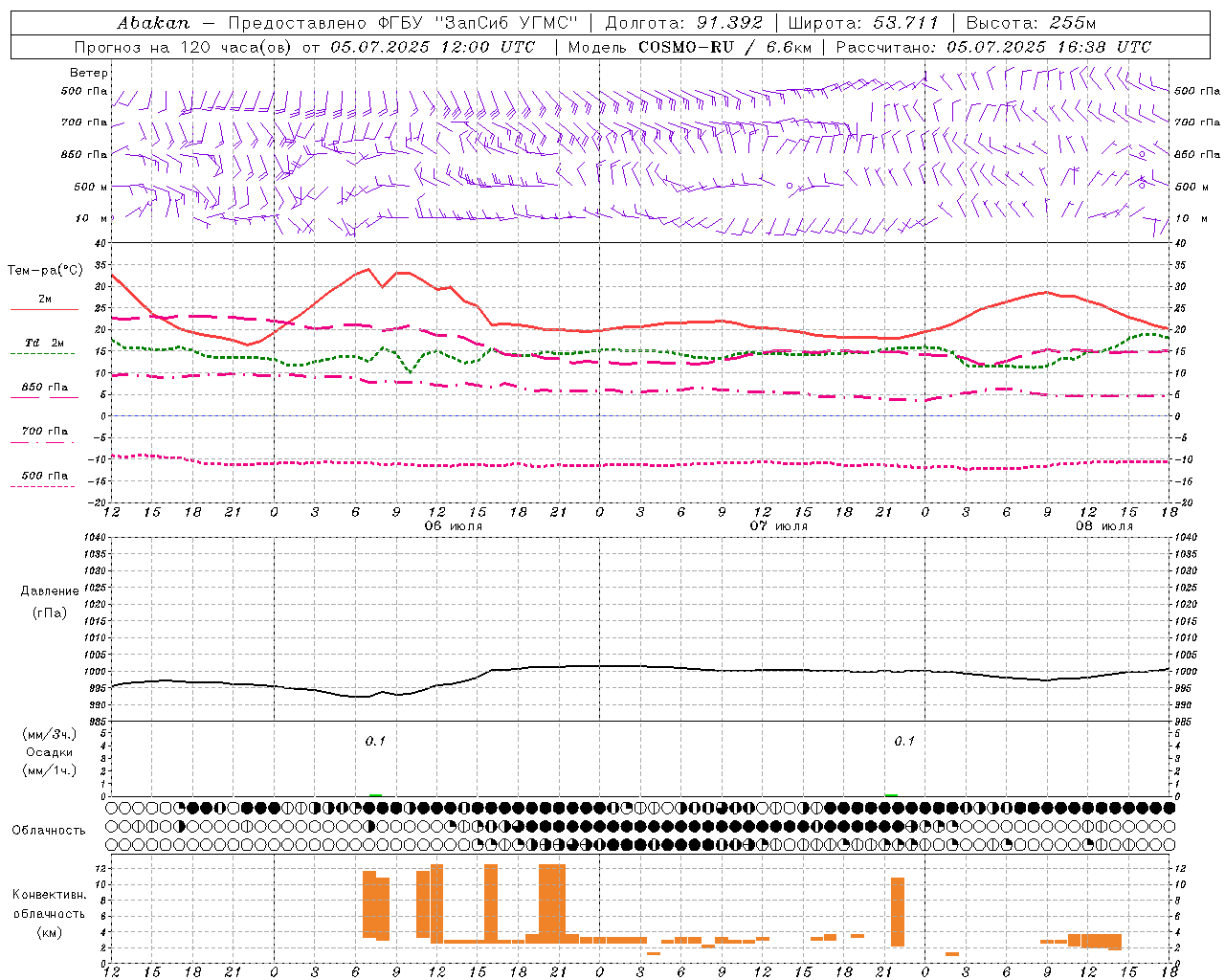Click the (гПа) unit label under Давление
Viewport: 1225px width, 980px height.
click(x=50, y=613)
